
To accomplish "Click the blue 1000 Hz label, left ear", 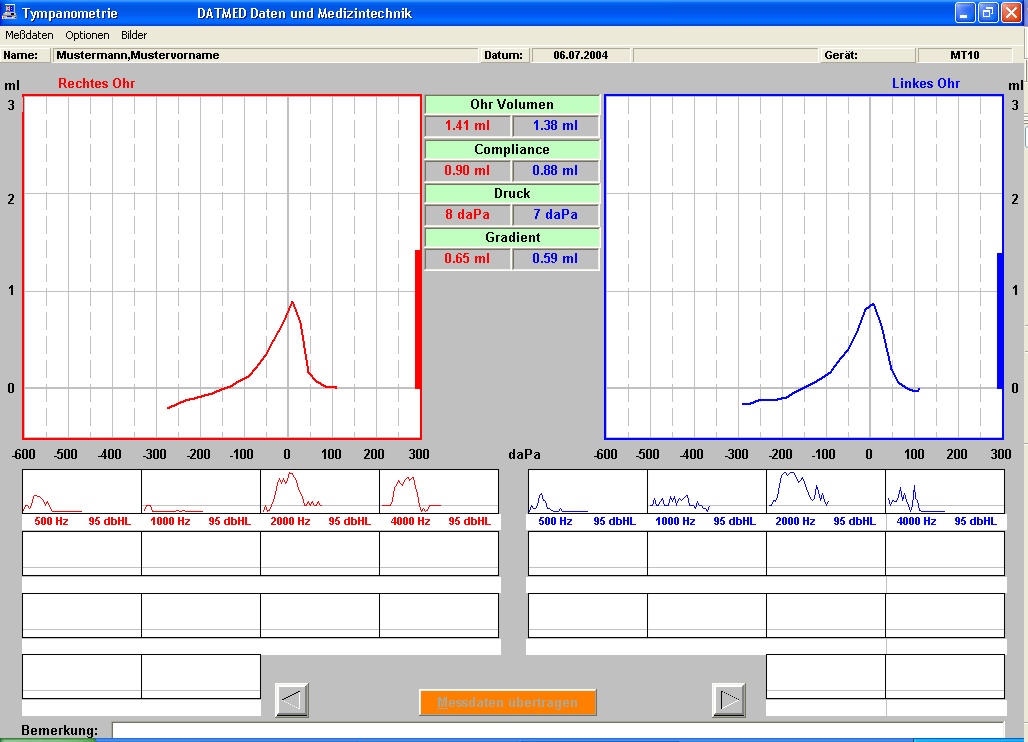I will pos(675,522).
